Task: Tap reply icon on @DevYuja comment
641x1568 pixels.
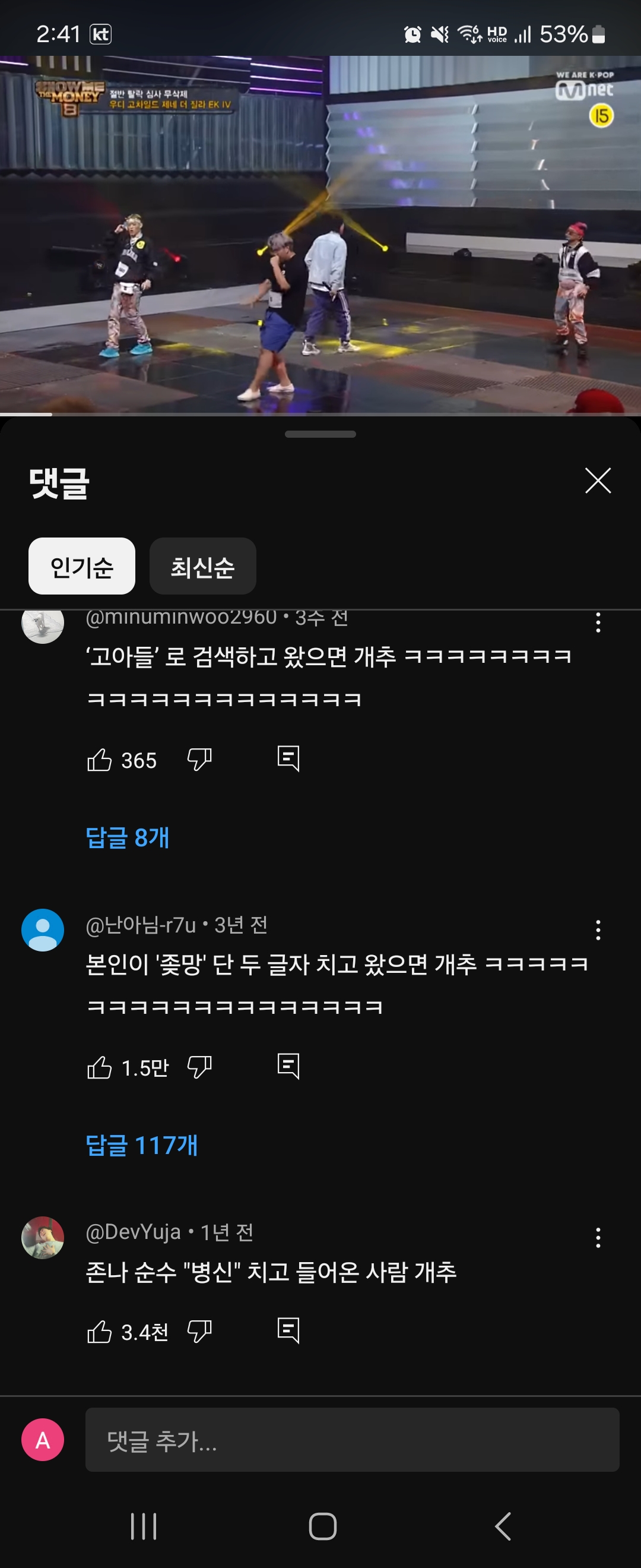Action: [288, 1330]
